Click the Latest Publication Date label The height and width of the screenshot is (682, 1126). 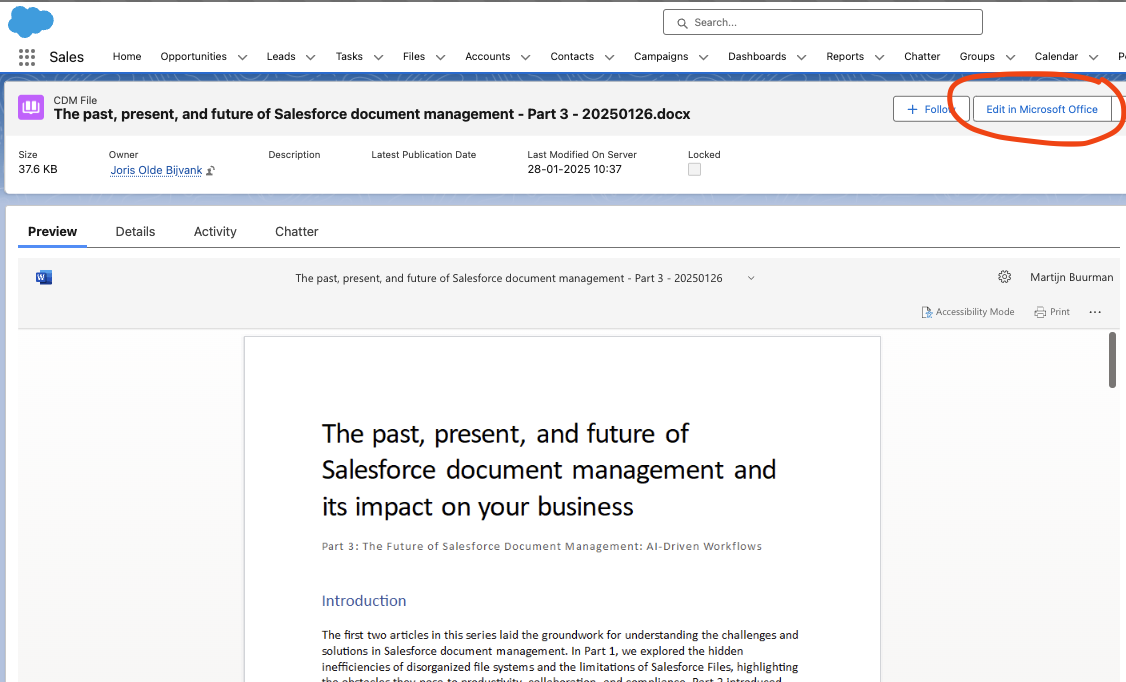[424, 154]
